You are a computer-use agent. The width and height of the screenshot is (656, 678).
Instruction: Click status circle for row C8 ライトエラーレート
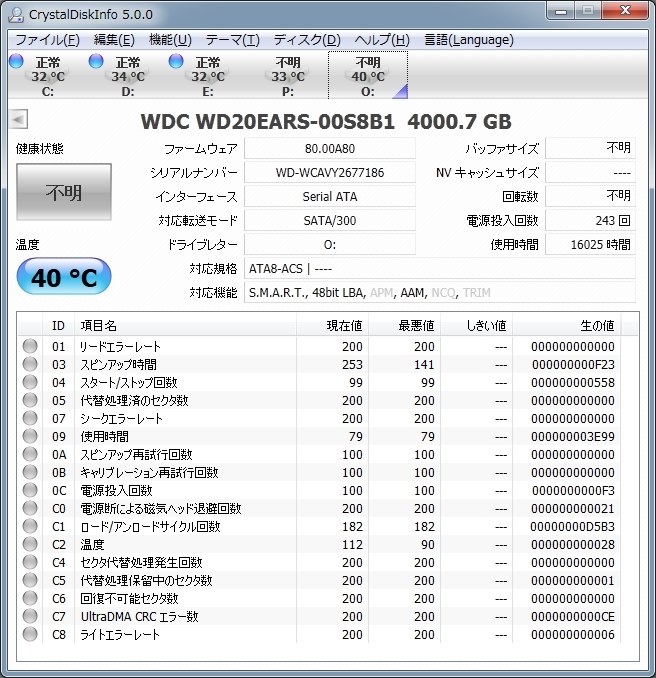click(x=30, y=634)
